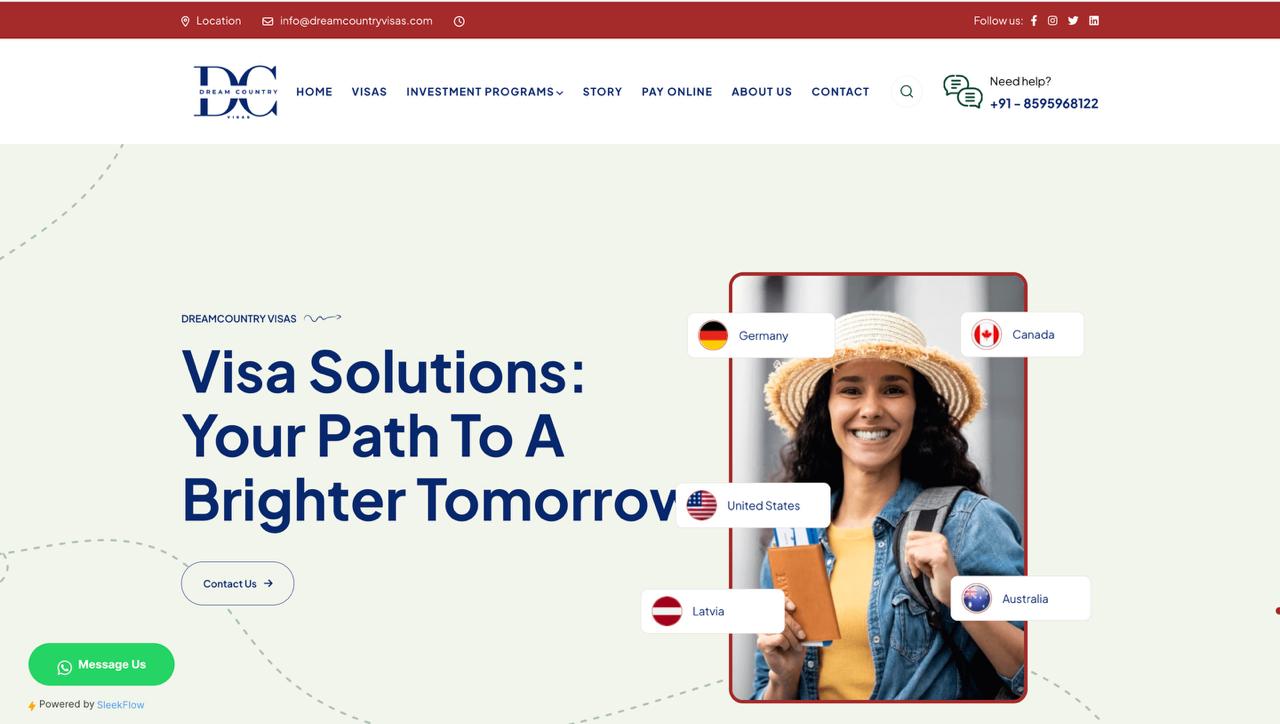Open the Pay Online menu item

(677, 92)
